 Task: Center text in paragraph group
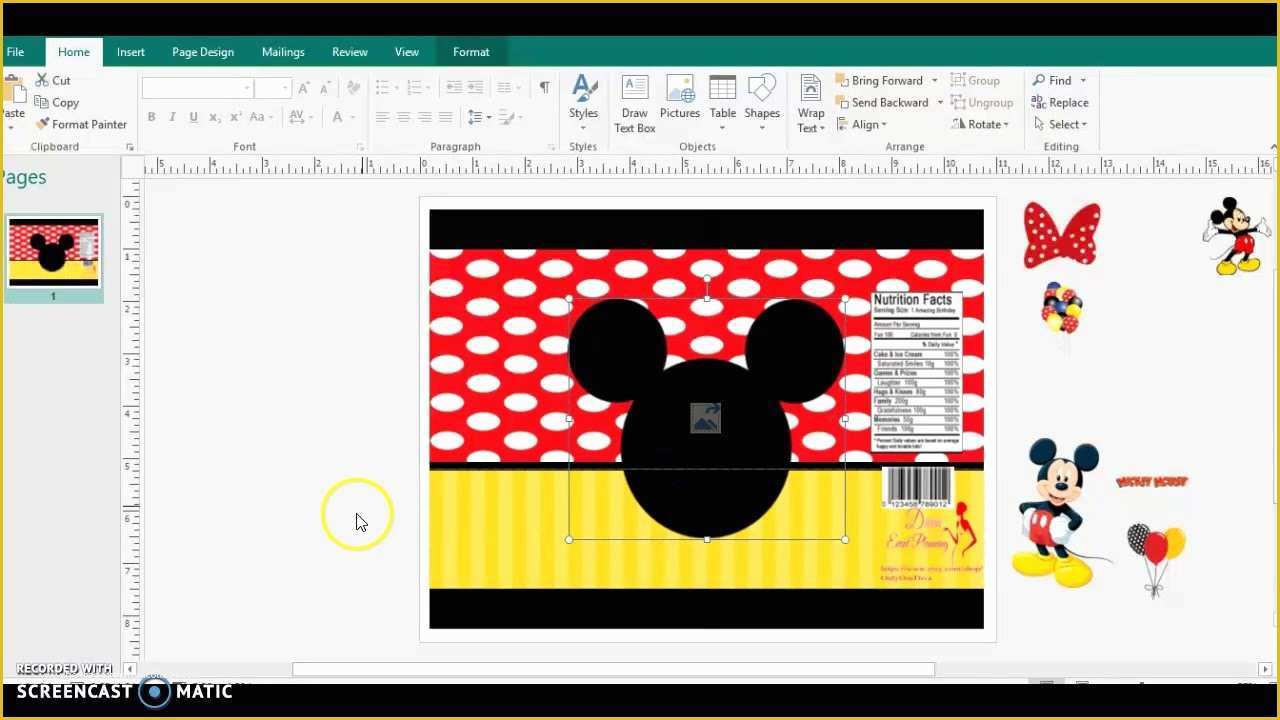(403, 117)
